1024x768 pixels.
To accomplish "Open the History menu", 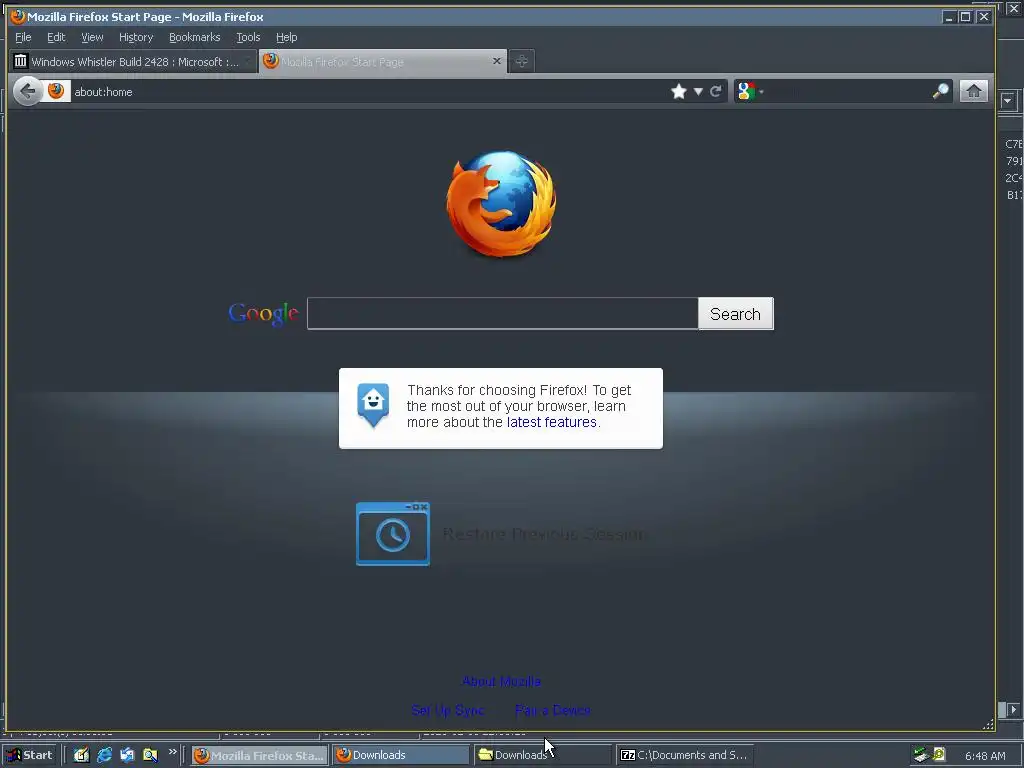I will pyautogui.click(x=136, y=37).
